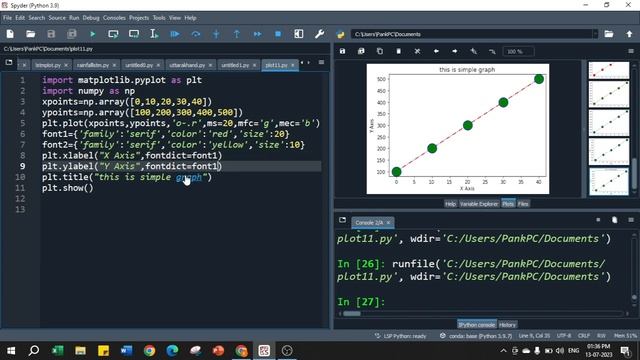
Task: Switch to the Files pane tab
Action: (523, 204)
